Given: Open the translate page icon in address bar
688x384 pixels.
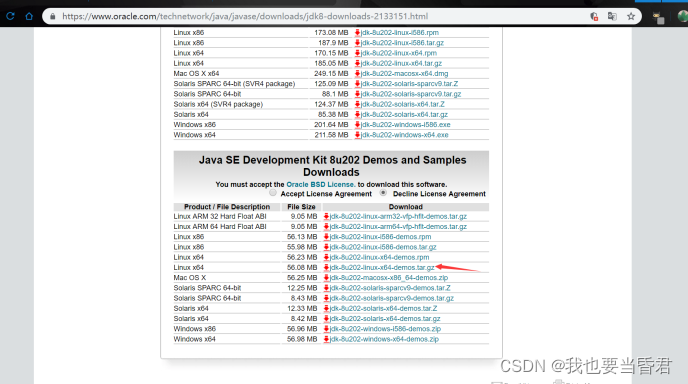Looking at the screenshot, I should (612, 17).
